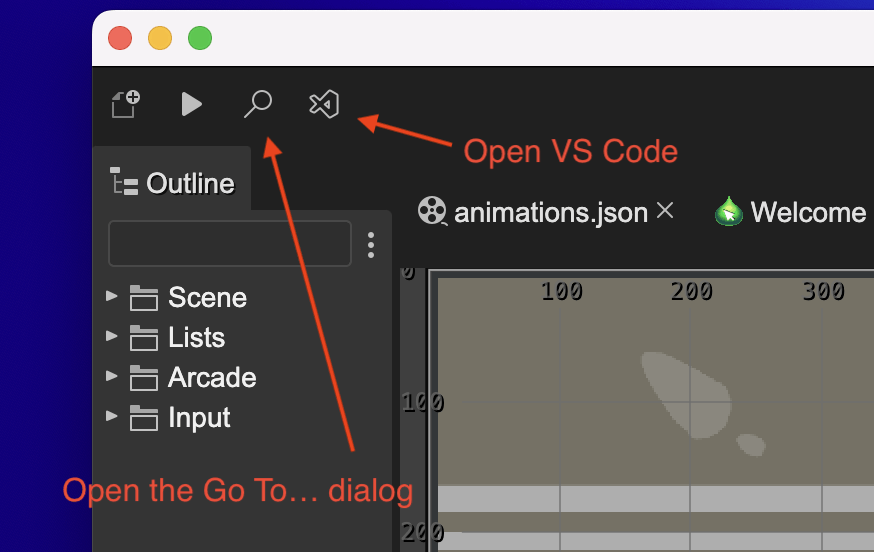The image size is (874, 552).
Task: Click the large blob shape on canvas
Action: (x=687, y=394)
